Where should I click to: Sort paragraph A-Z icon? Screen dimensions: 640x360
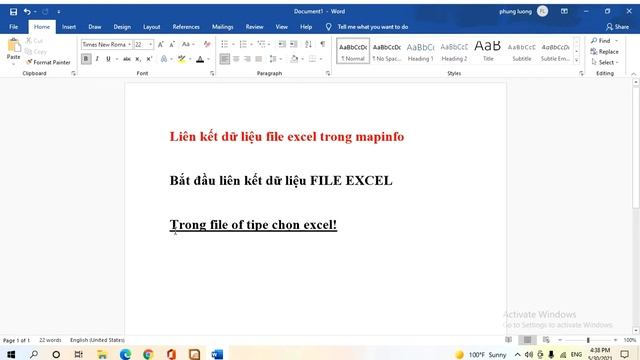[308, 44]
